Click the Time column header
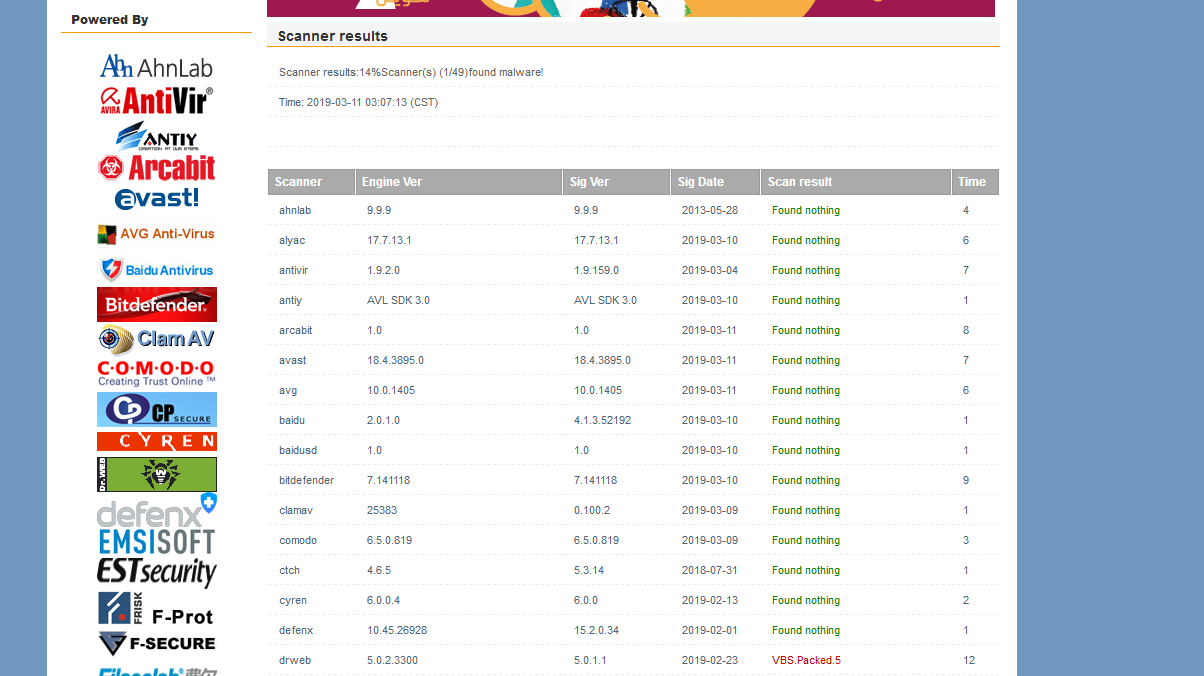This screenshot has height=676, width=1204. (975, 182)
